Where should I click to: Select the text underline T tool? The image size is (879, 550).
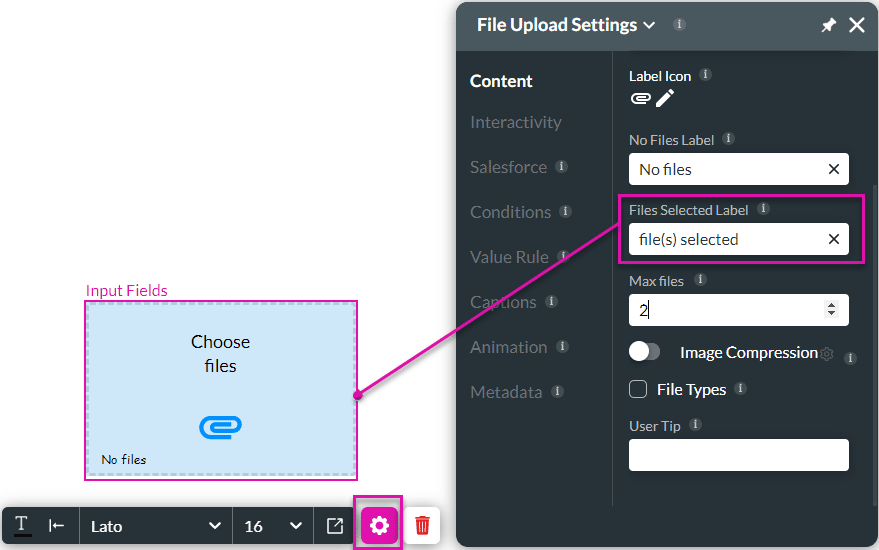pos(22,525)
